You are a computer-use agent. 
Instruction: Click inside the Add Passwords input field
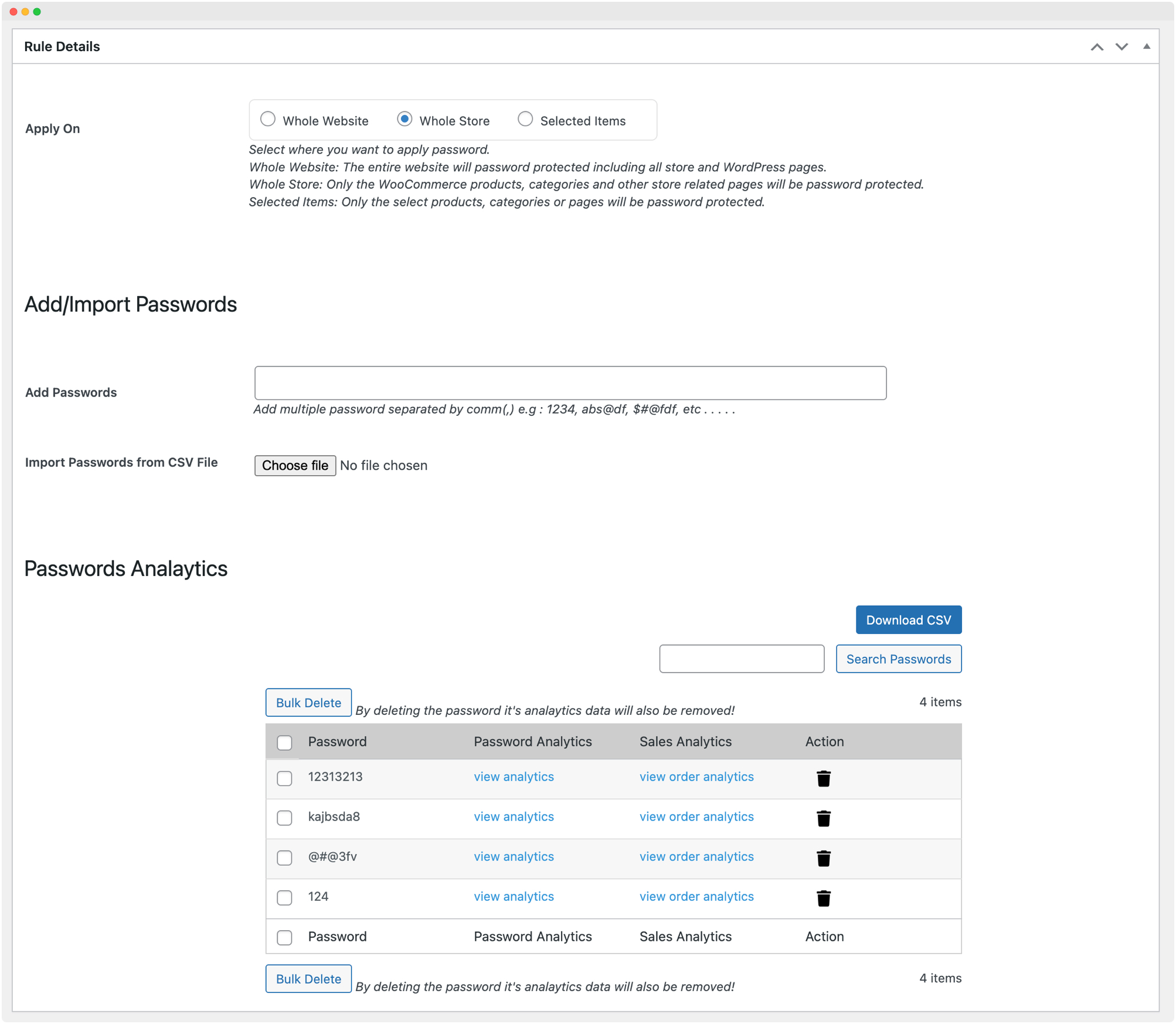click(570, 382)
